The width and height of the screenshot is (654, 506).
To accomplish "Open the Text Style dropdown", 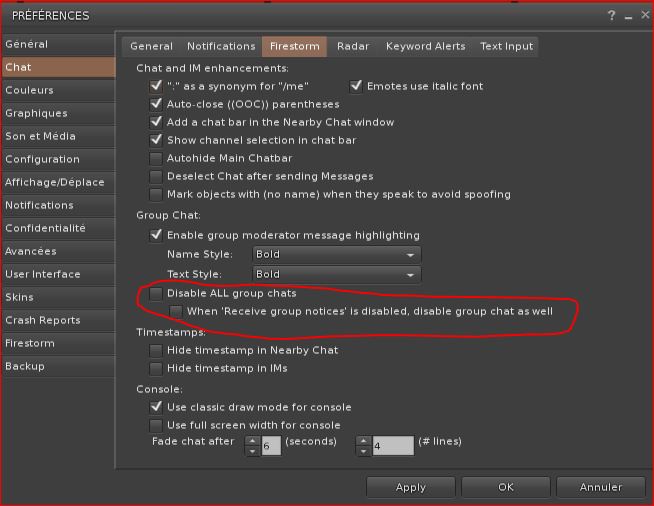I will [337, 274].
